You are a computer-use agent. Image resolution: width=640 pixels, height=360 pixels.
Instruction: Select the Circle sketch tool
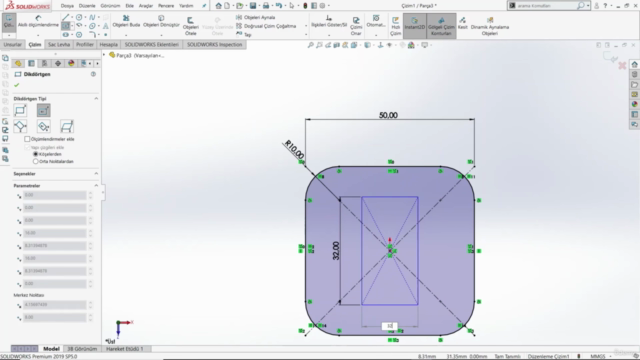coord(79,17)
